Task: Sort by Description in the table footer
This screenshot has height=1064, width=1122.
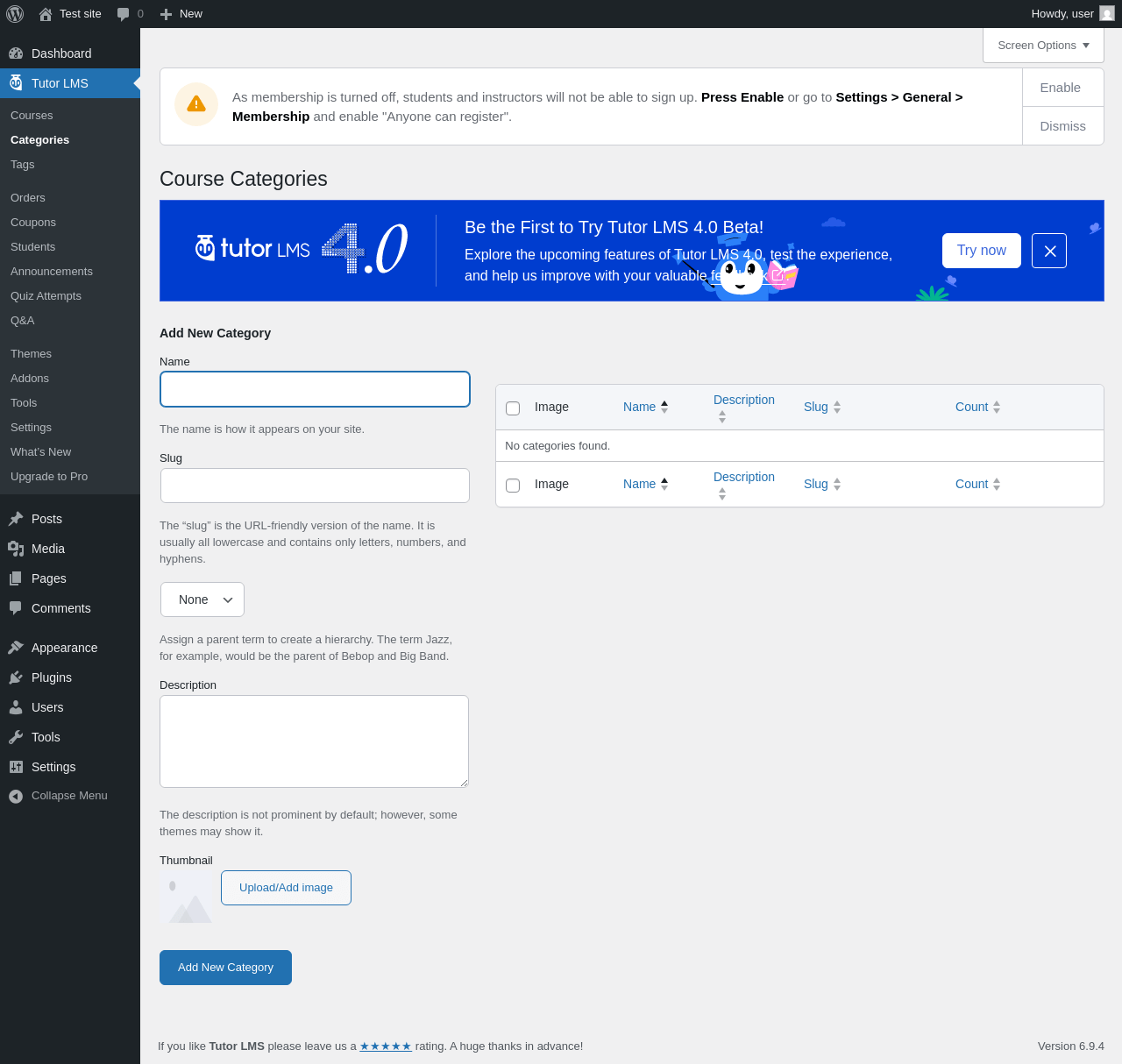Action: [744, 485]
